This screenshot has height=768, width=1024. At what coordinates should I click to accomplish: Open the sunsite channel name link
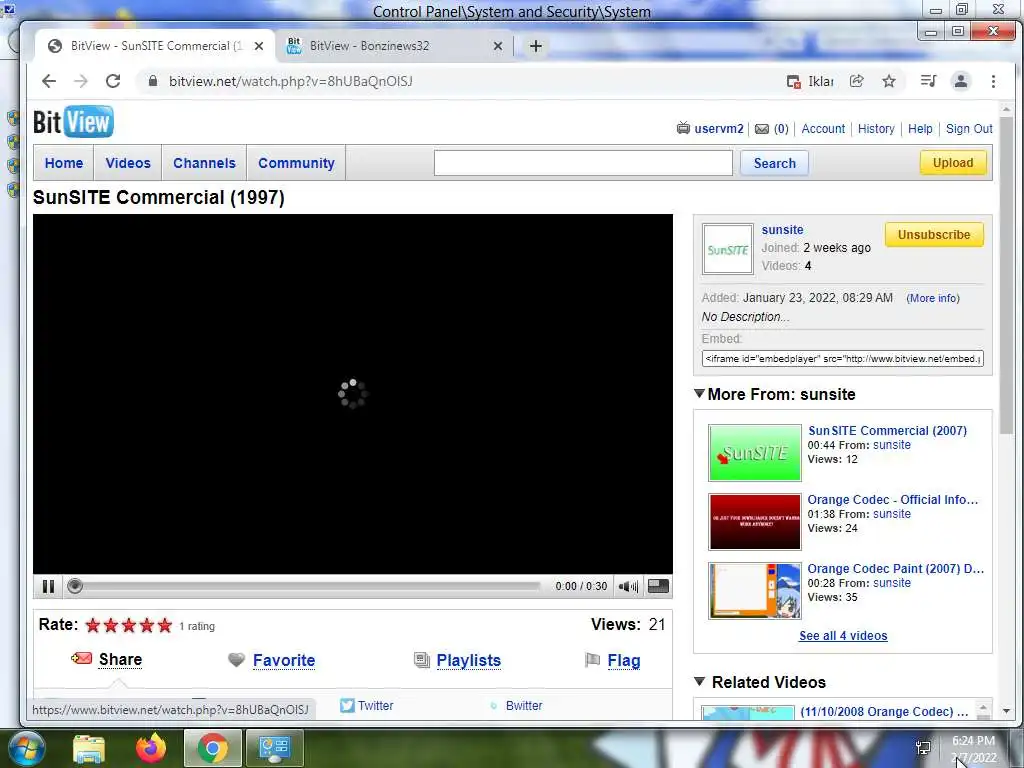click(x=782, y=230)
